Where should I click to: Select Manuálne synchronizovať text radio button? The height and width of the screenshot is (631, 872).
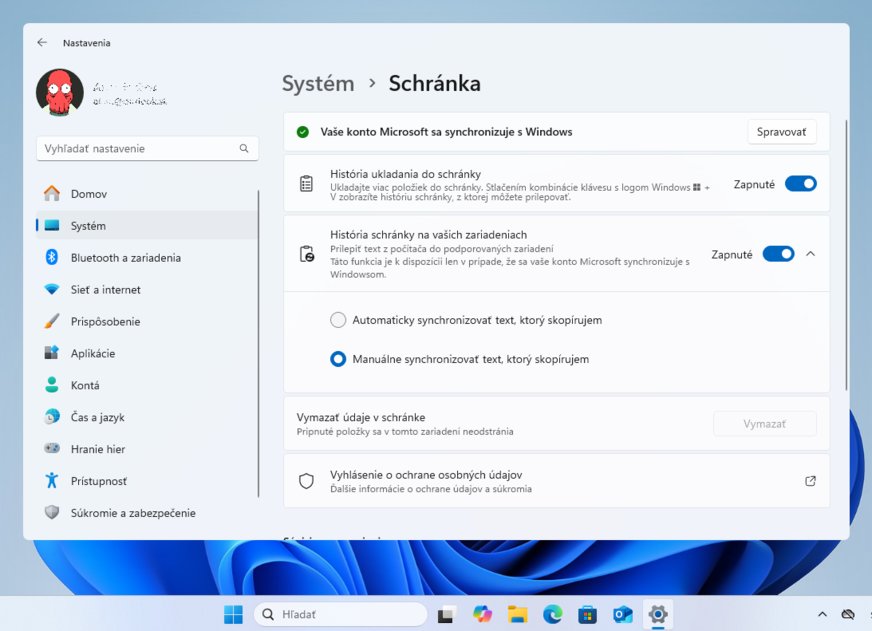click(338, 359)
